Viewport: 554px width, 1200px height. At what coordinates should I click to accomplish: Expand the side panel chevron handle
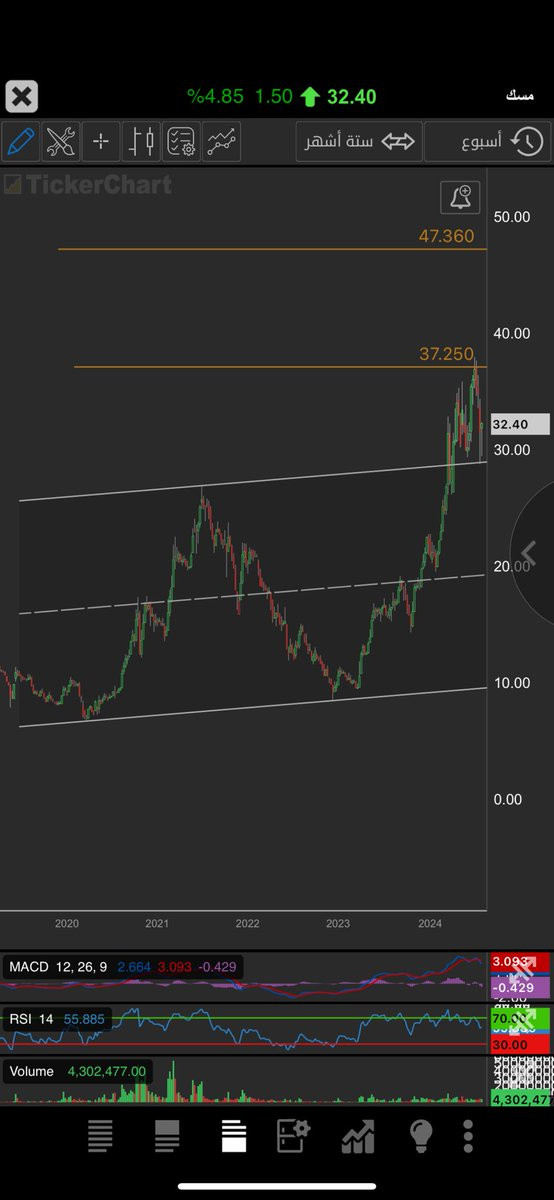[531, 553]
